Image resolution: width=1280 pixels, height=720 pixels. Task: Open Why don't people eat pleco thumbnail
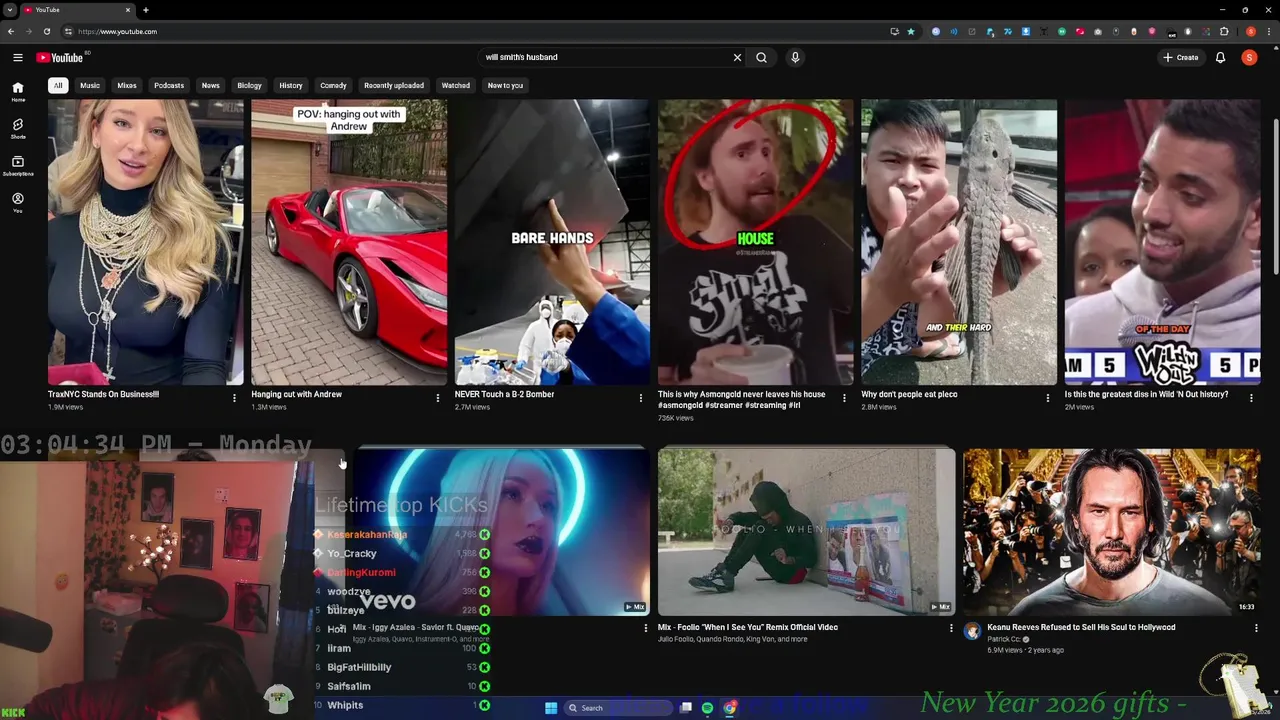[959, 242]
